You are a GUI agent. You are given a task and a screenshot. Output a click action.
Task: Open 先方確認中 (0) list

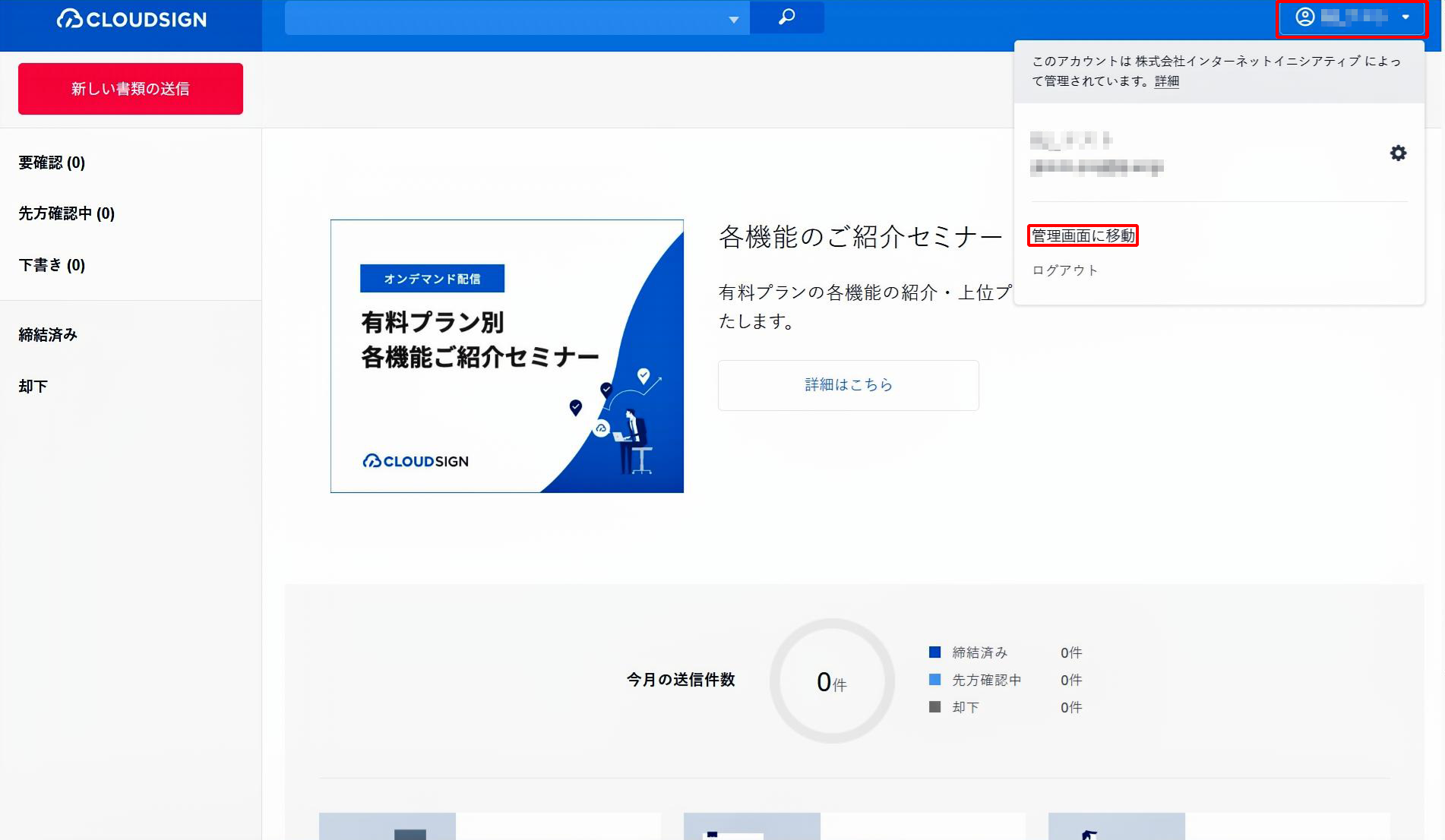click(x=66, y=213)
